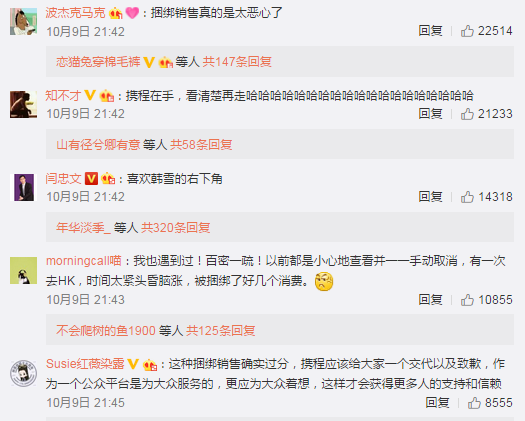Open 闫忠文's avatar thumbnail

pos(23,187)
